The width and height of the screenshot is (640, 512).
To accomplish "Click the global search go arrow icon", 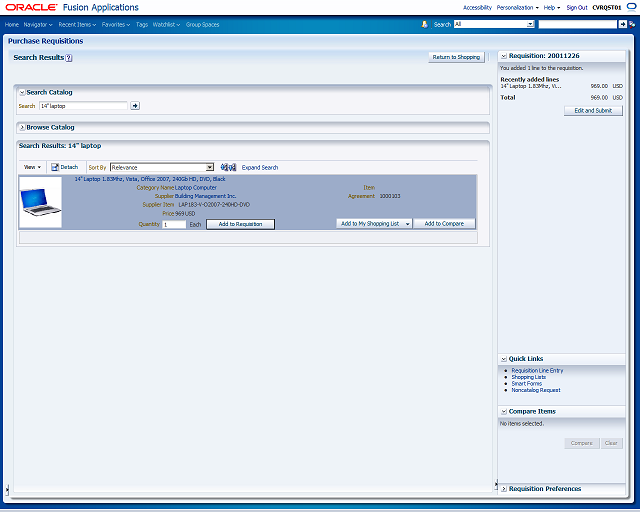I will click(622, 24).
